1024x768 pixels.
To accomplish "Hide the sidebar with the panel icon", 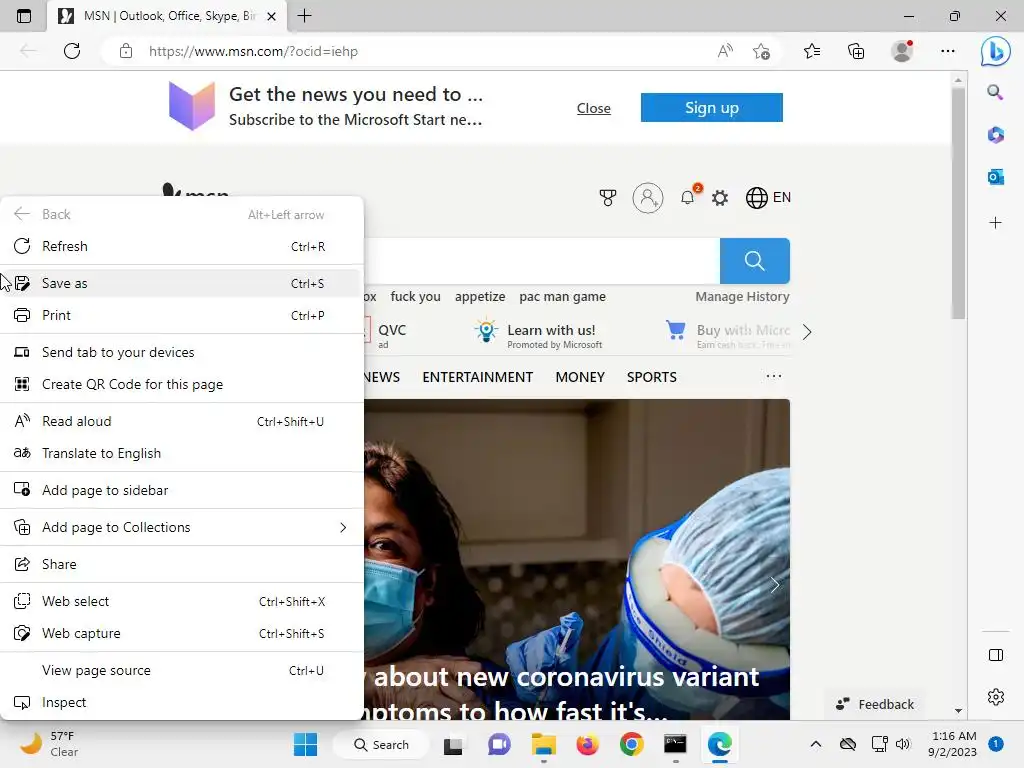I will [x=995, y=655].
